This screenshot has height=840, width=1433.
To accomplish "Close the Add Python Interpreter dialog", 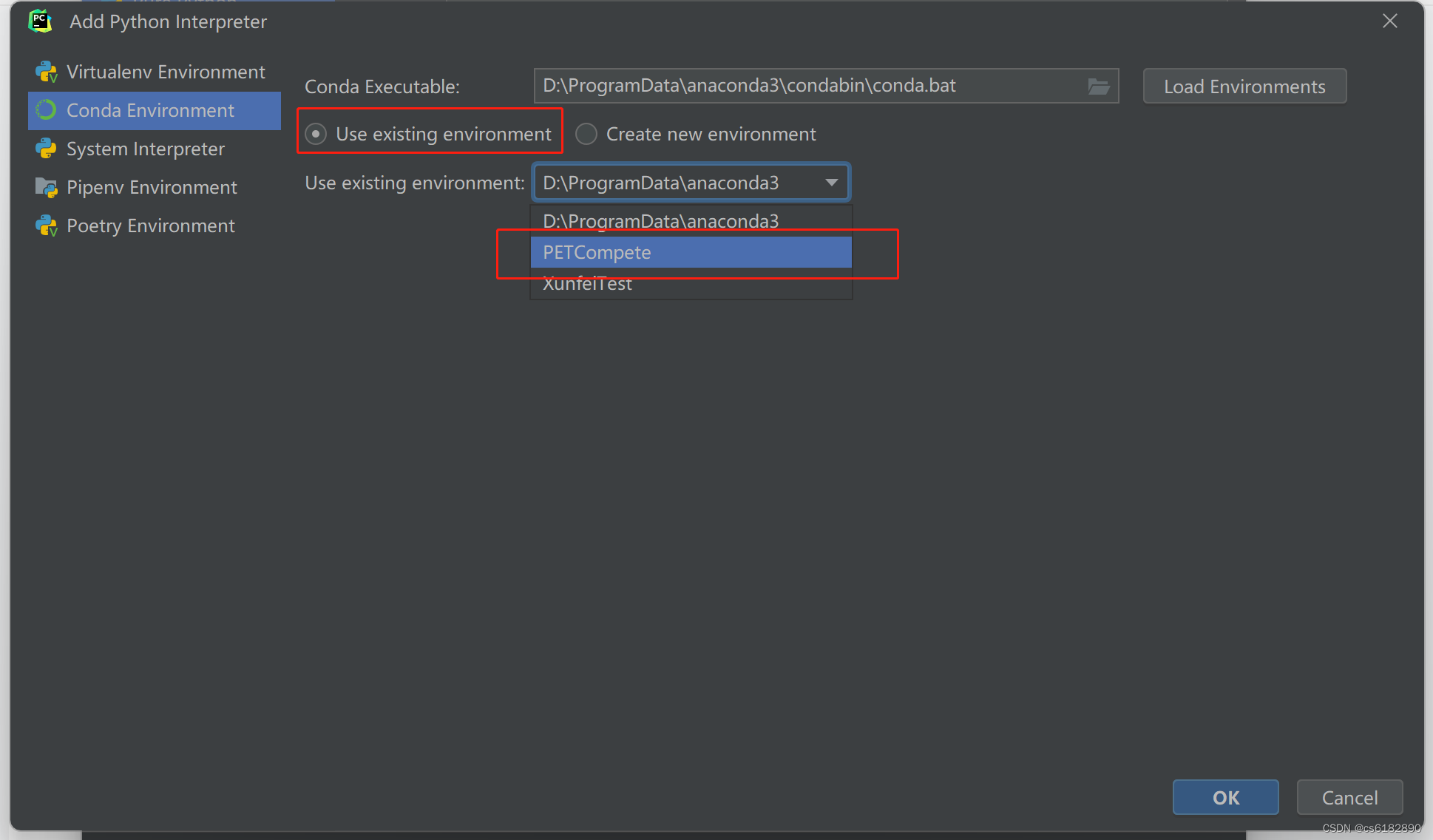I will pyautogui.click(x=1389, y=21).
